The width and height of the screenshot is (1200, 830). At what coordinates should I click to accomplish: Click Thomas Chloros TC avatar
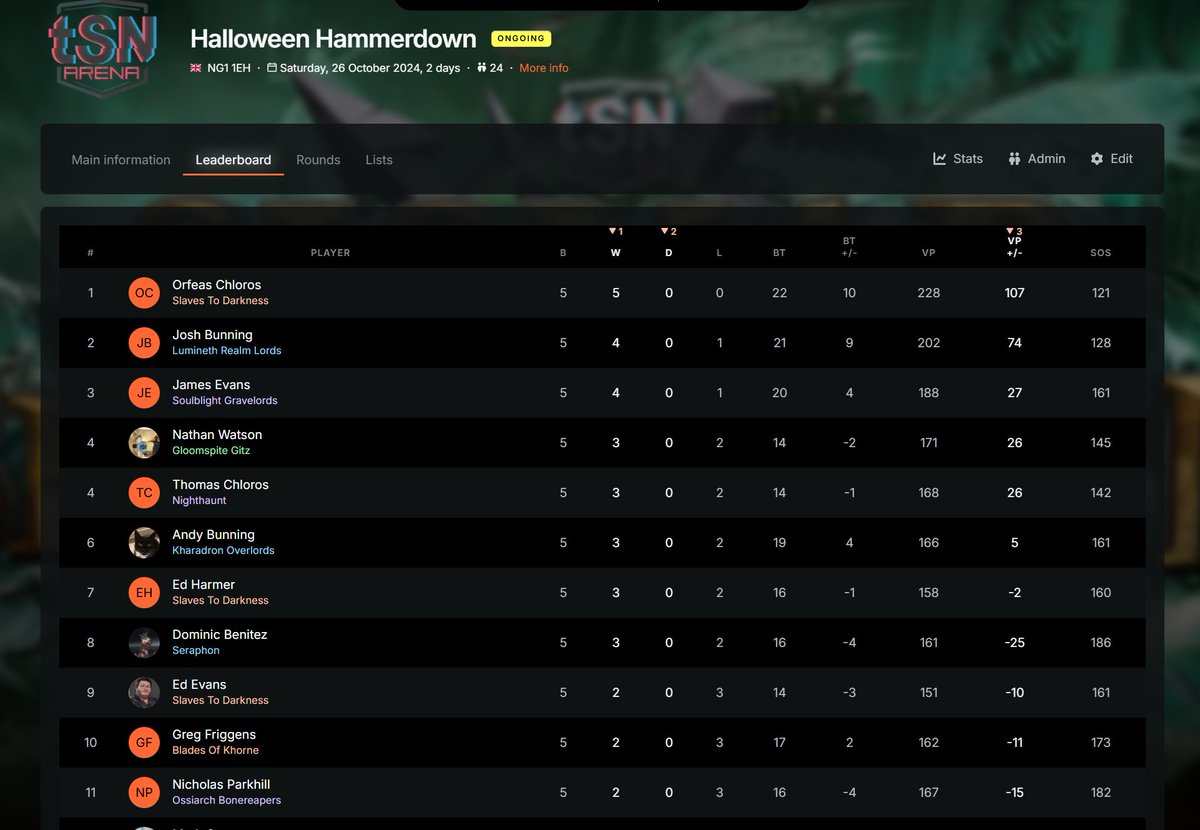tap(144, 493)
